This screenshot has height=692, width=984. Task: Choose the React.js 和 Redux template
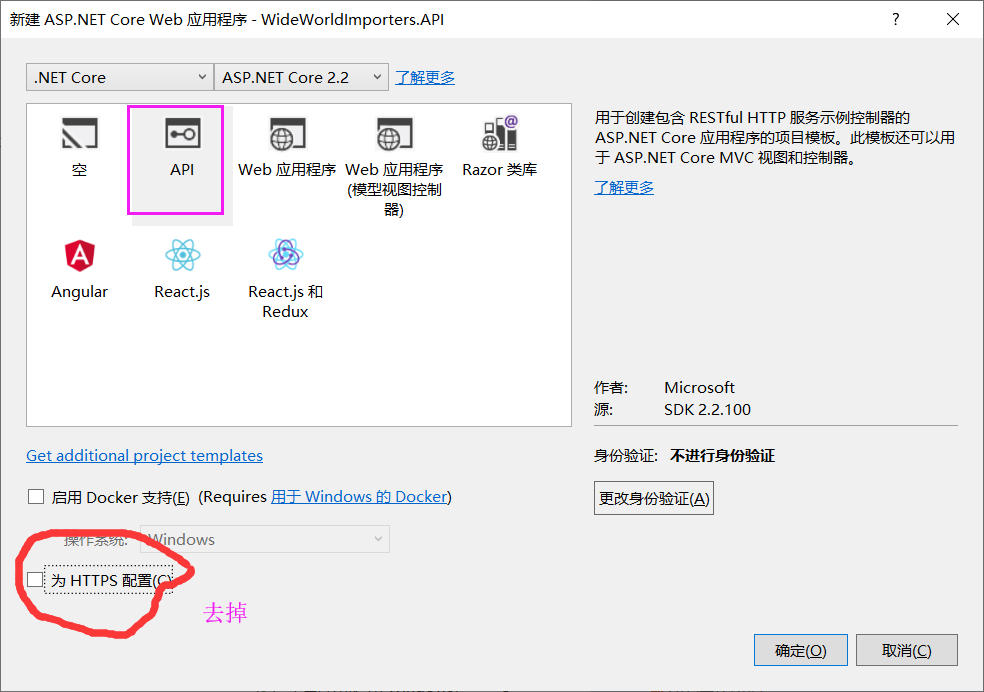286,279
